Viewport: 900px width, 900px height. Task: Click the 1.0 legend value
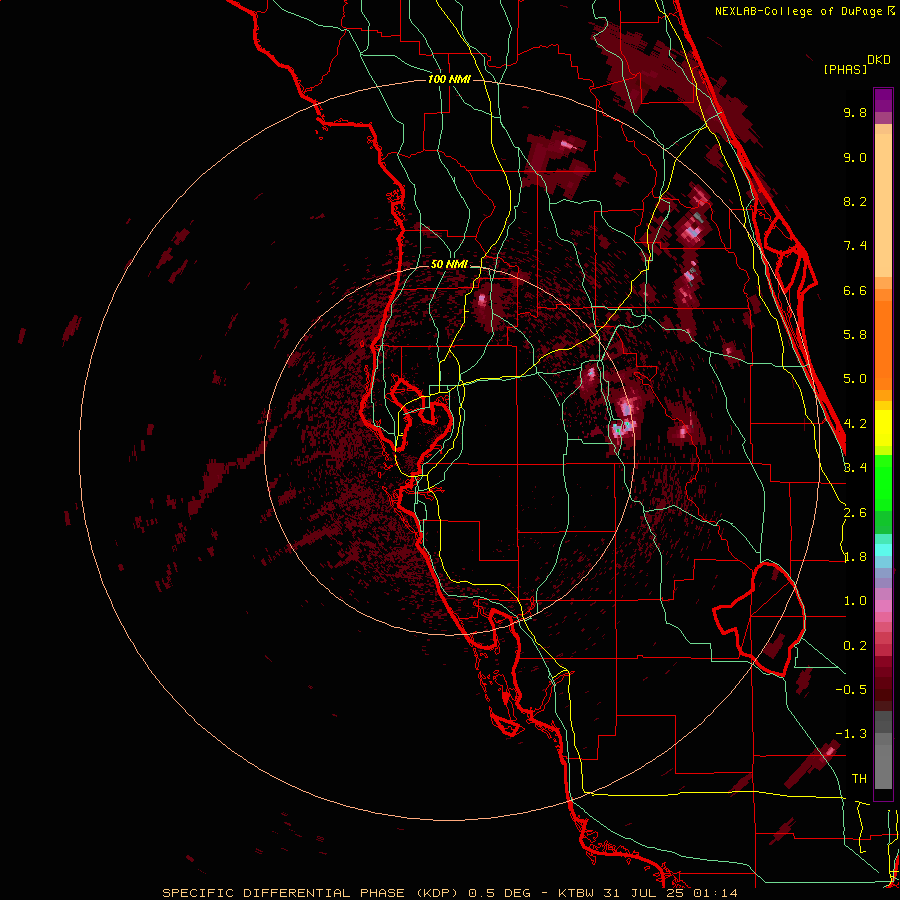[855, 601]
